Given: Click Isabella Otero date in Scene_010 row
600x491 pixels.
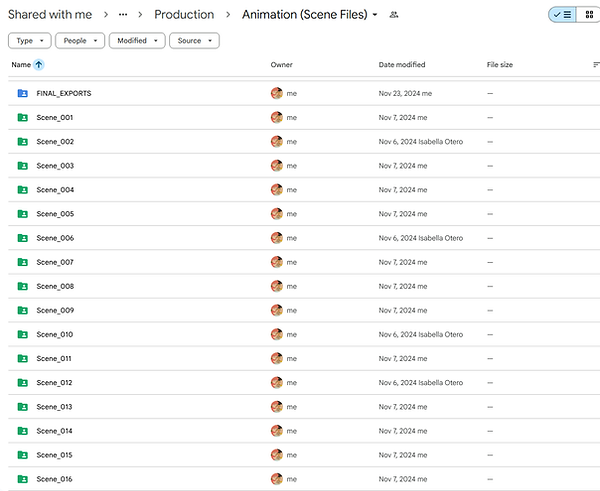Looking at the screenshot, I should pos(421,334).
